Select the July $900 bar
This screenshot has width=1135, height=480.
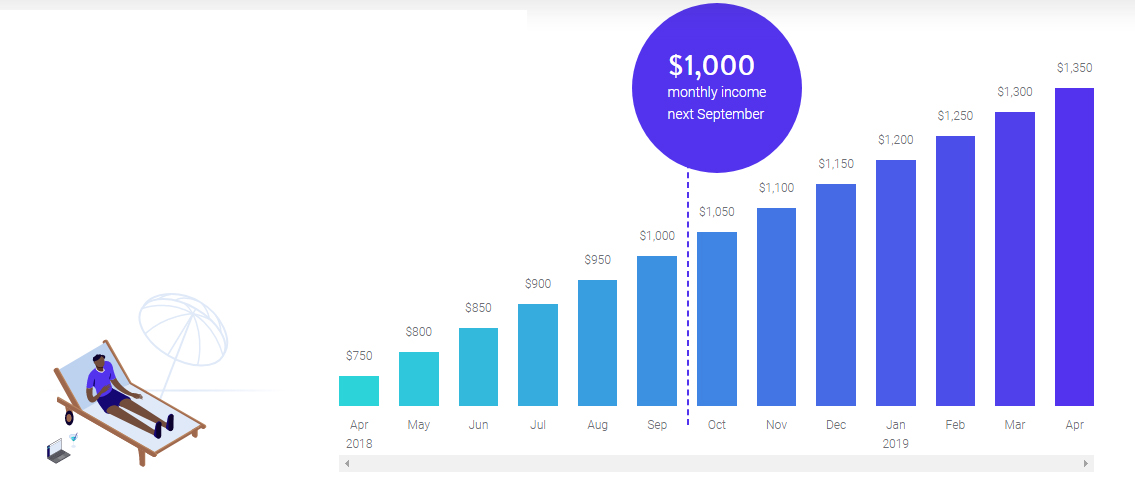point(538,355)
